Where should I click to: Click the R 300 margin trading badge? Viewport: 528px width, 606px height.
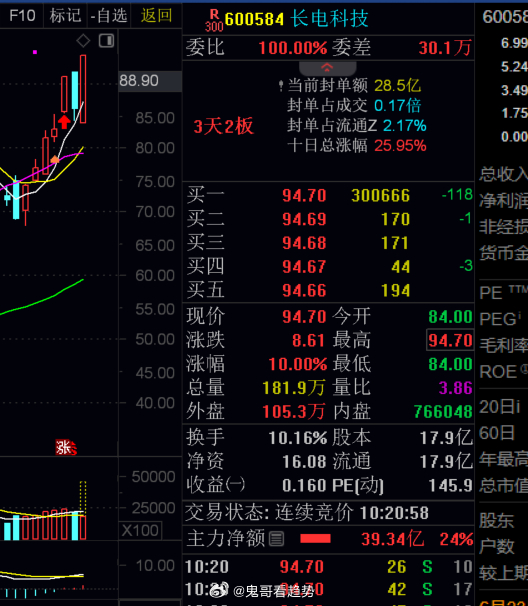click(214, 20)
